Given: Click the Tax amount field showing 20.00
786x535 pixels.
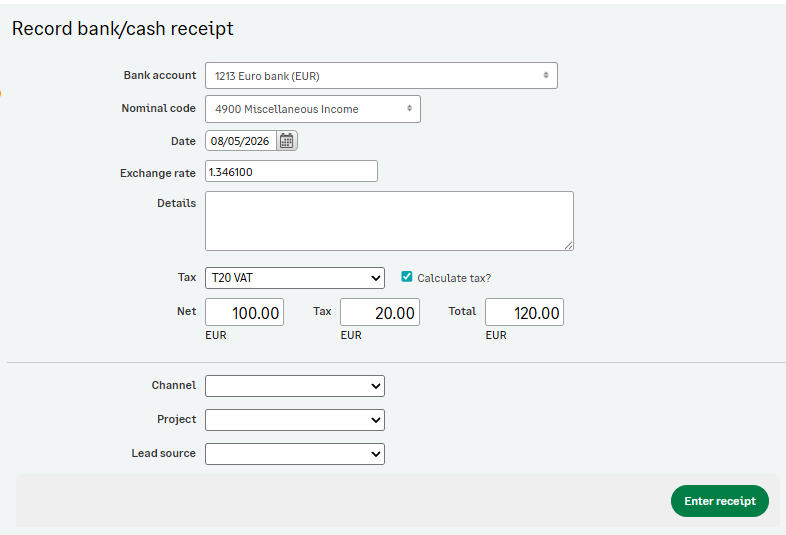Looking at the screenshot, I should pyautogui.click(x=380, y=312).
